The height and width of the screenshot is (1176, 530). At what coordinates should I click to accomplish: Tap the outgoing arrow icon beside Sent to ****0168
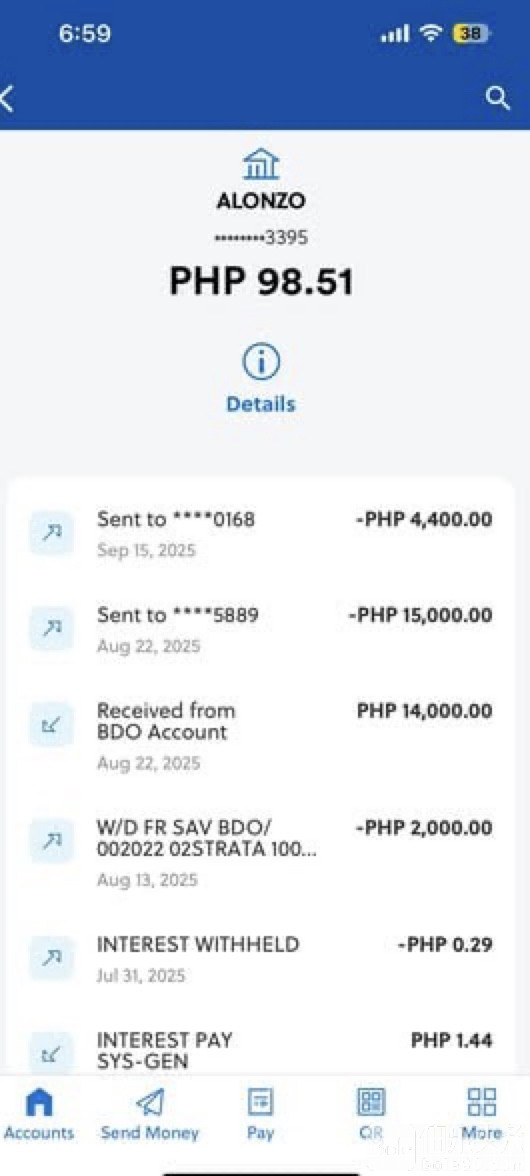(52, 532)
